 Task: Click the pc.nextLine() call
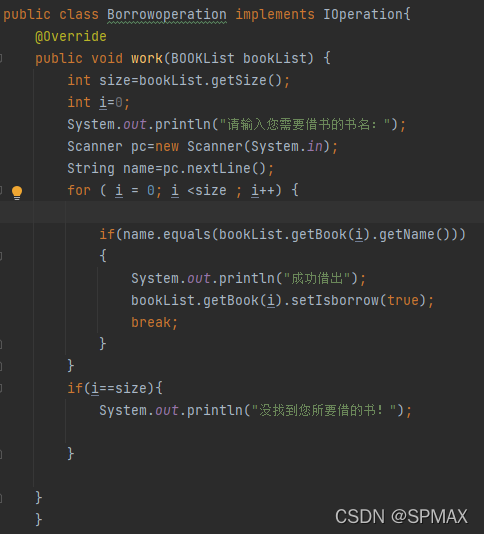[215, 169]
